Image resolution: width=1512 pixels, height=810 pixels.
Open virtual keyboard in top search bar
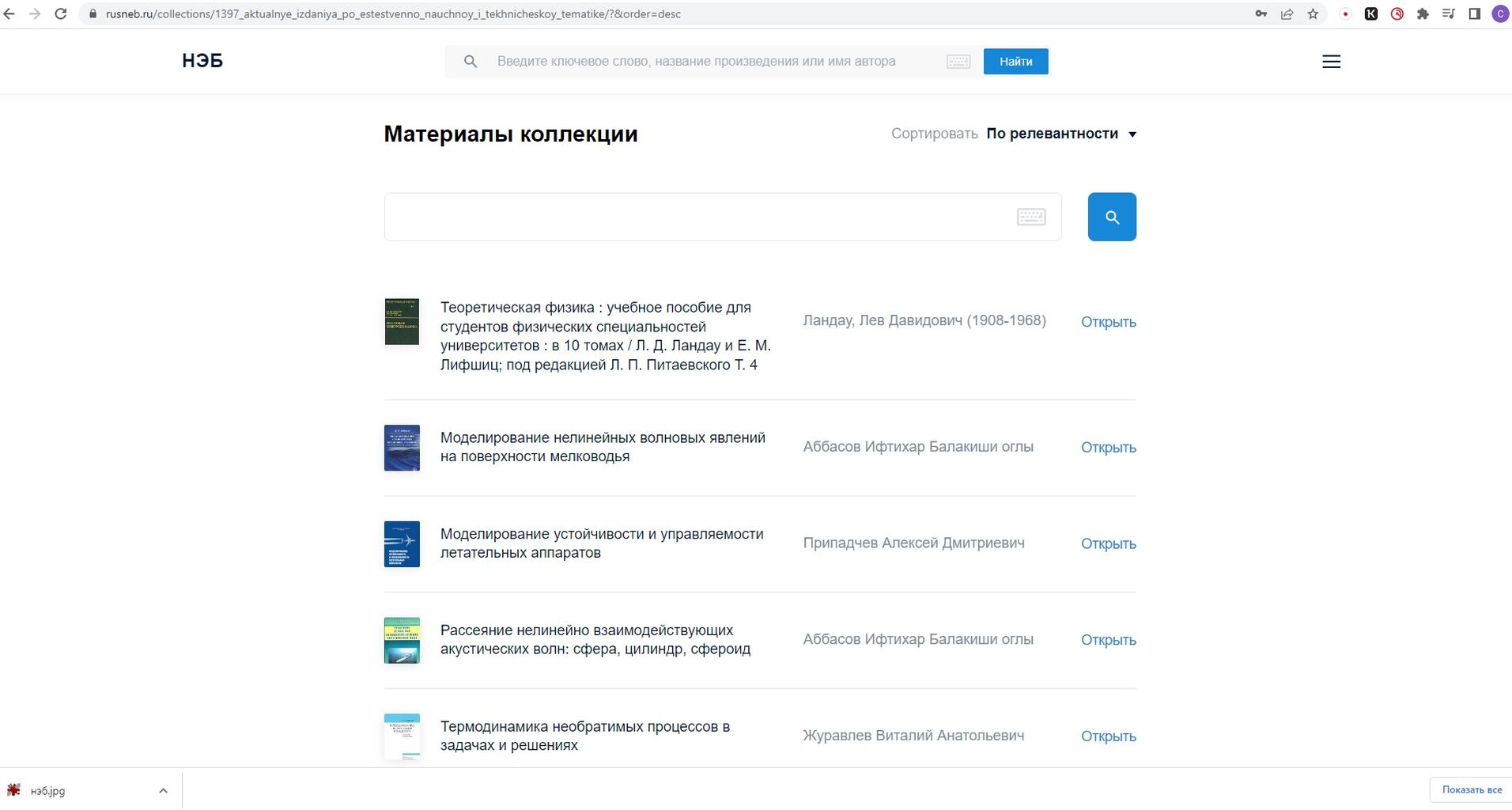click(958, 62)
